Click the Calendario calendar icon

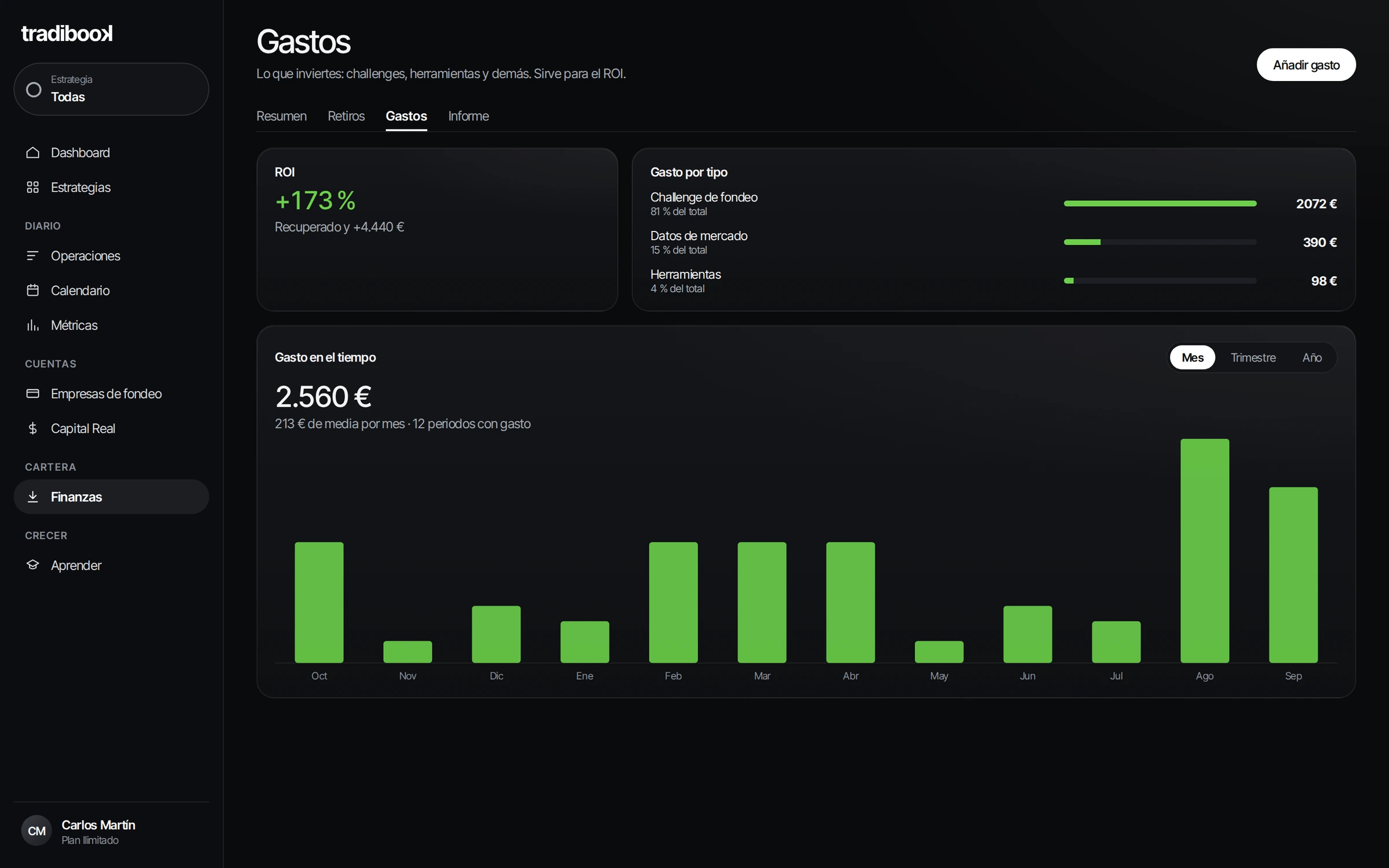(x=33, y=290)
